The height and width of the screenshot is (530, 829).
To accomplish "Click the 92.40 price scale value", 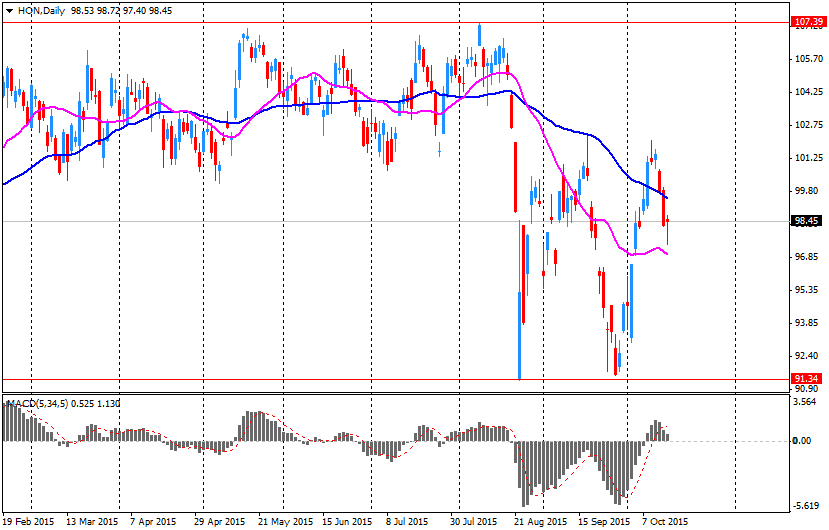I will point(809,355).
